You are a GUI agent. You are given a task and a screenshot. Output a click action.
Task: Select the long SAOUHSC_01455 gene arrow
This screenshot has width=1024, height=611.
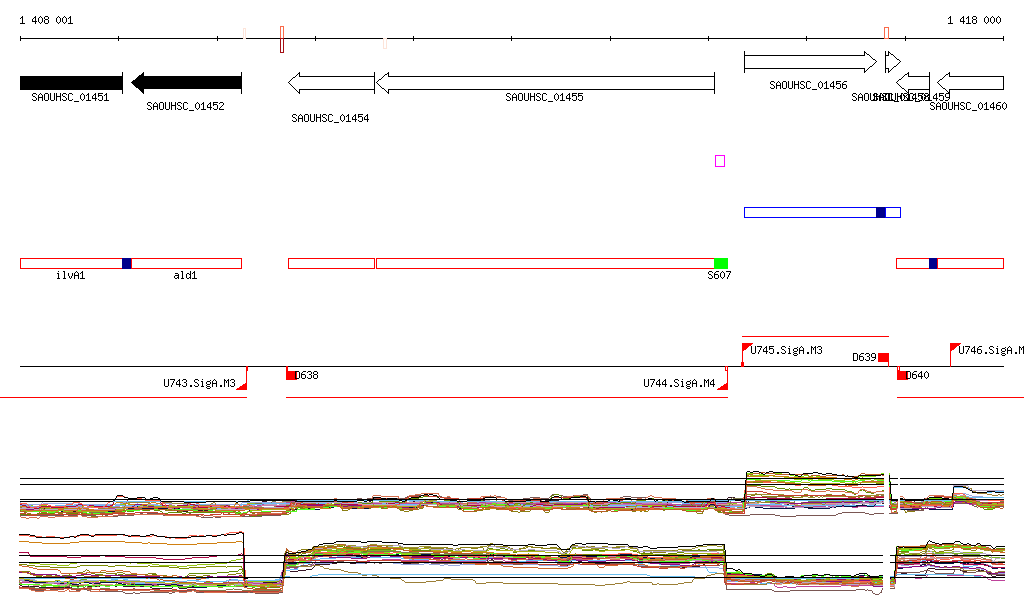(x=545, y=83)
